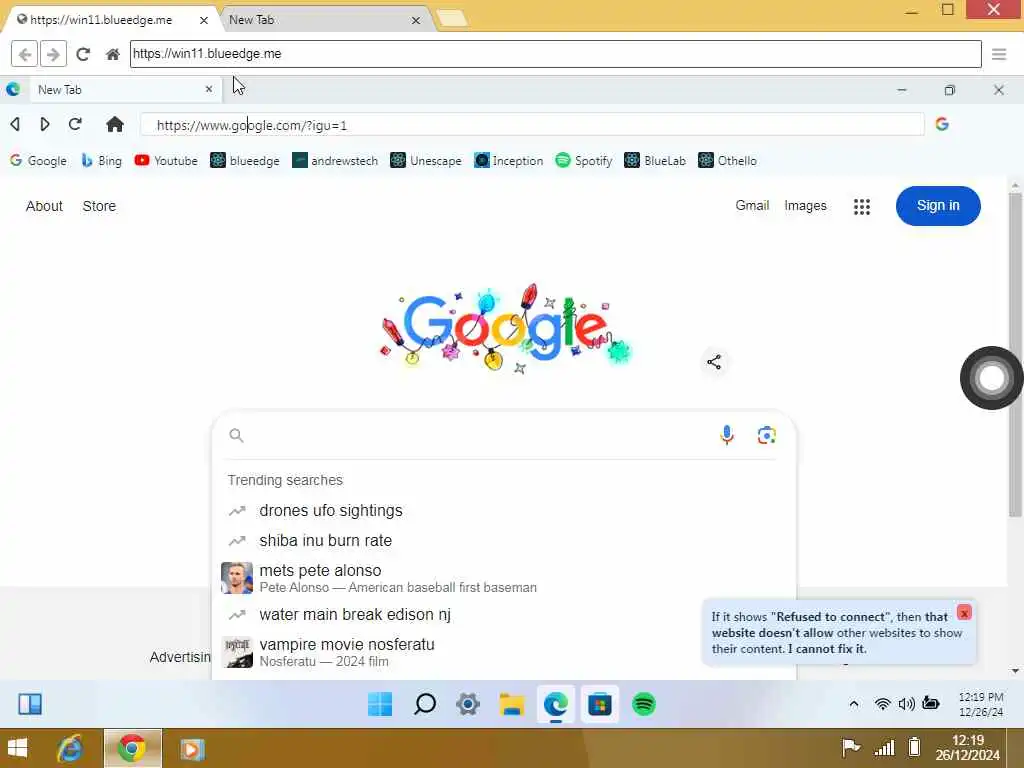1024x768 pixels.
Task: Open Windows 11 taskbar search
Action: pos(424,704)
